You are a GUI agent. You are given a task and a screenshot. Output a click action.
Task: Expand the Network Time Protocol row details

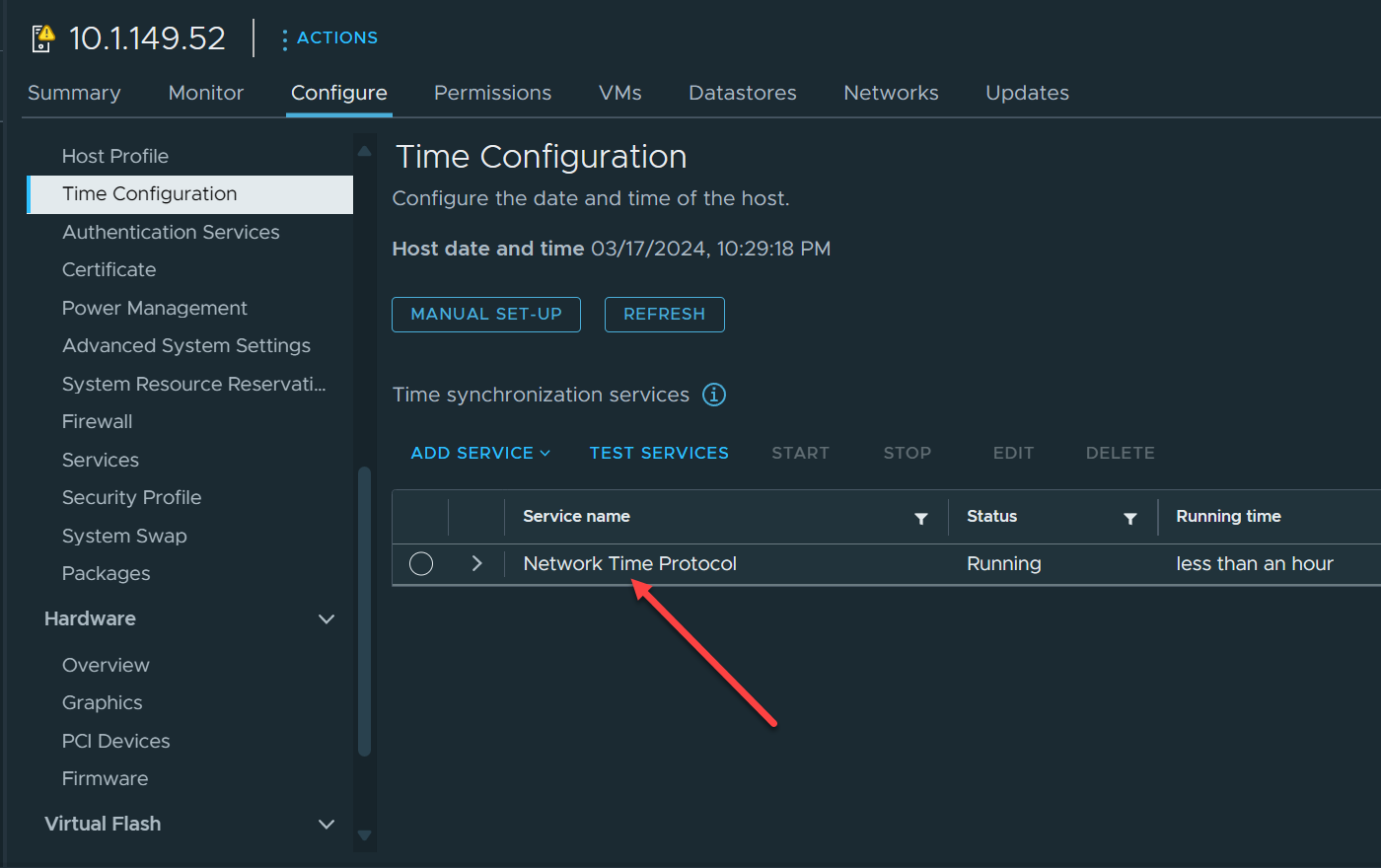477,563
